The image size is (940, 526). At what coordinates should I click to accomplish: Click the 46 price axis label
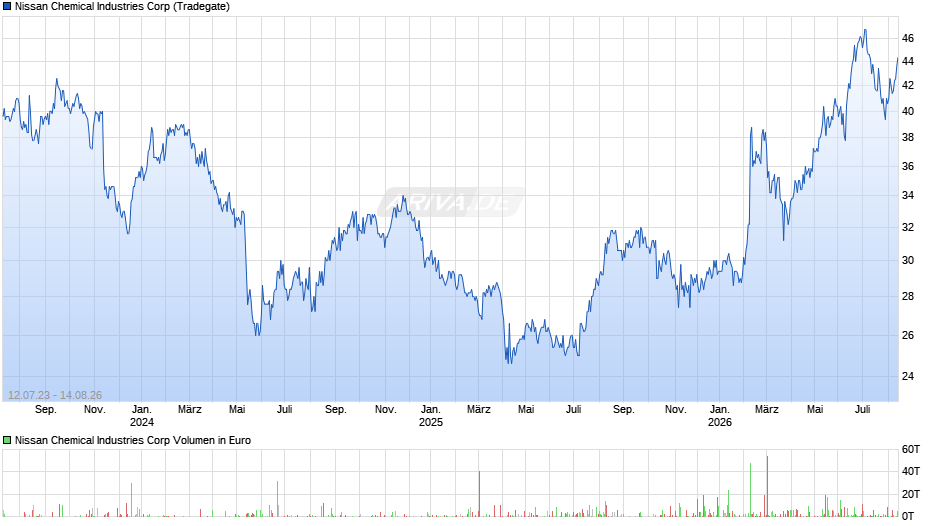(908, 38)
